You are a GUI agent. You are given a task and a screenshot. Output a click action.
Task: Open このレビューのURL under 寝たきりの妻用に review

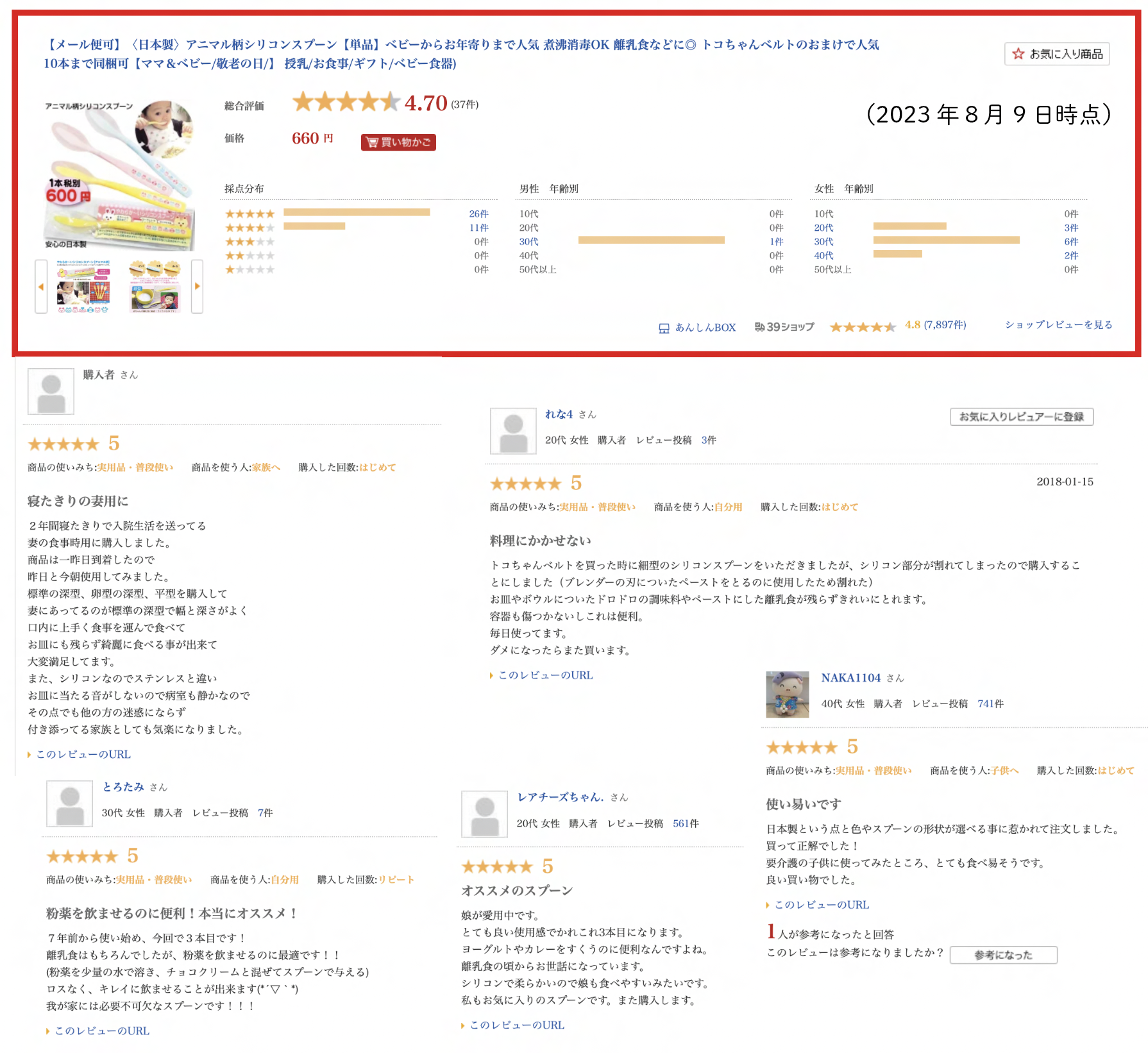83,754
